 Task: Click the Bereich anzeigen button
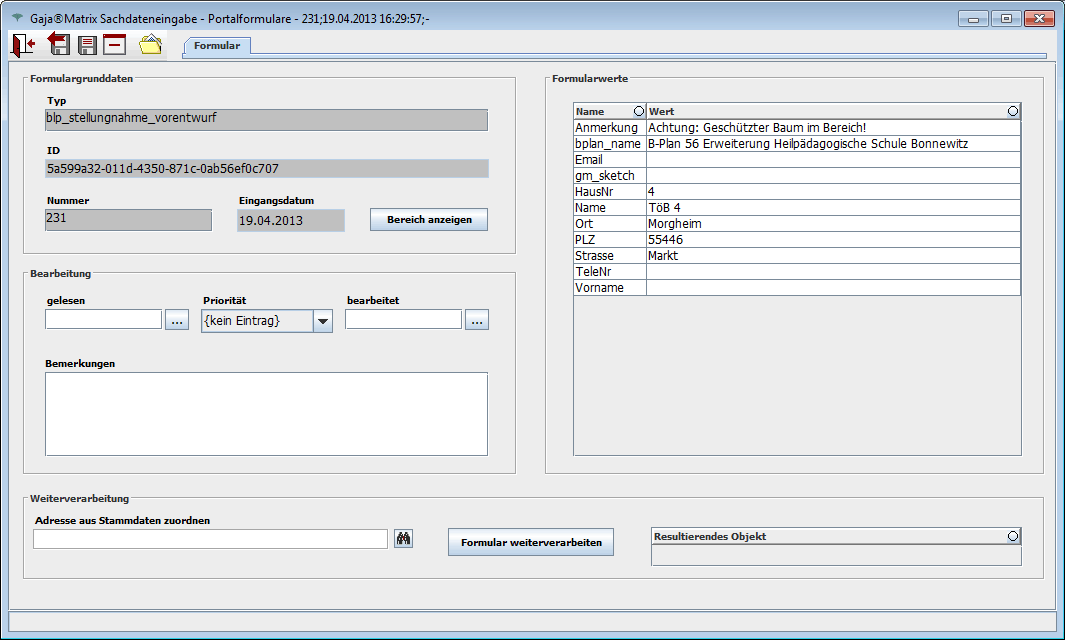pos(429,220)
